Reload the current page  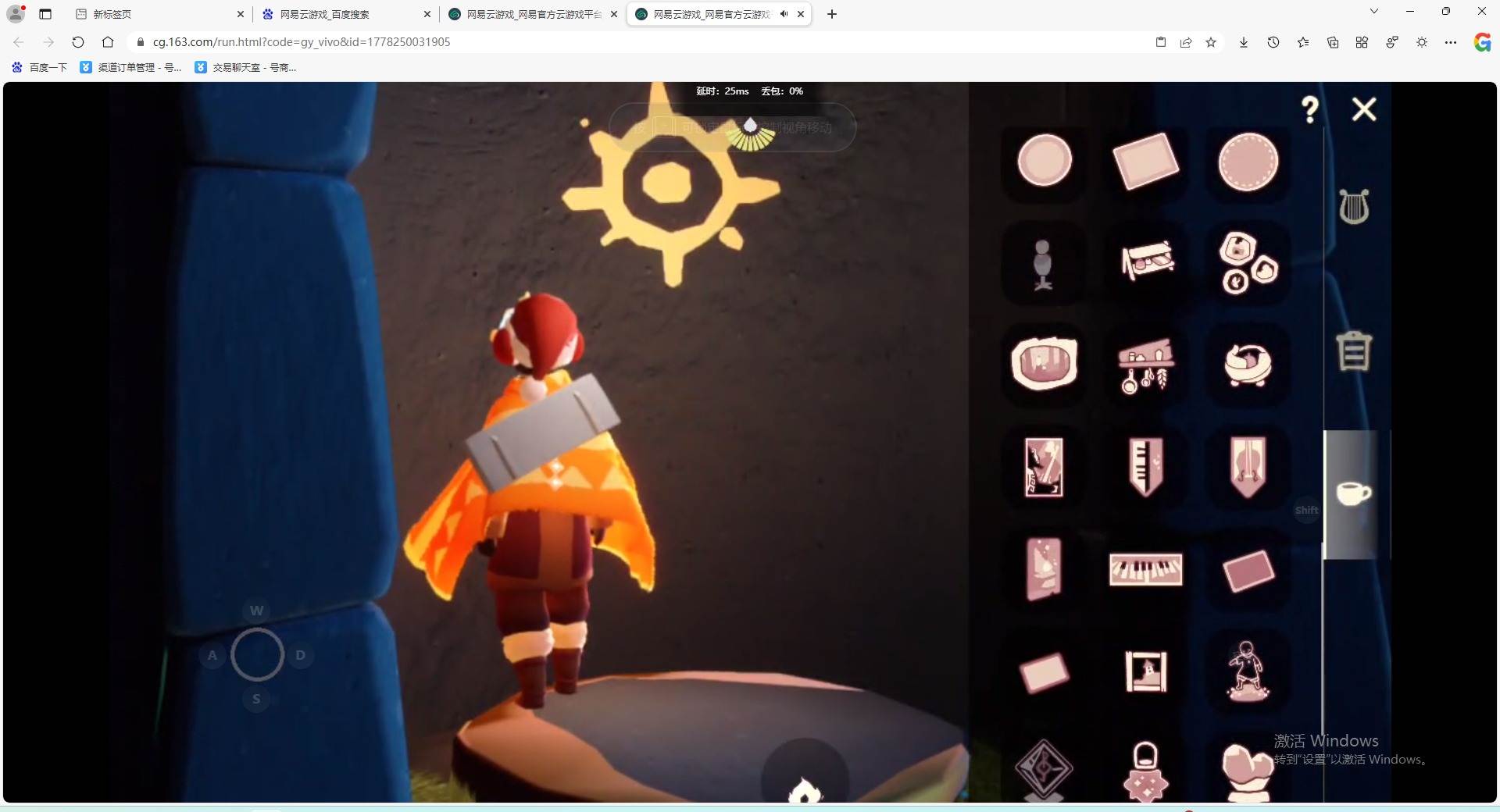pyautogui.click(x=78, y=42)
